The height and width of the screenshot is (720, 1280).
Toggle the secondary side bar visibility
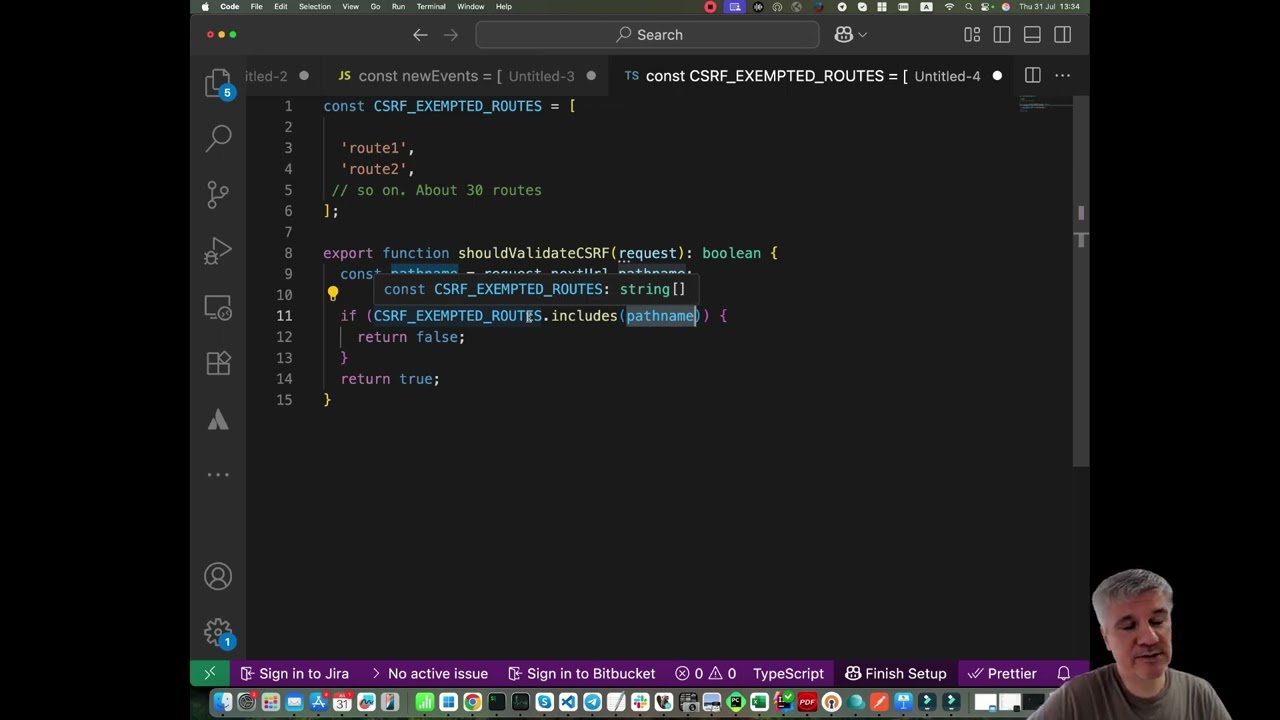1063,35
